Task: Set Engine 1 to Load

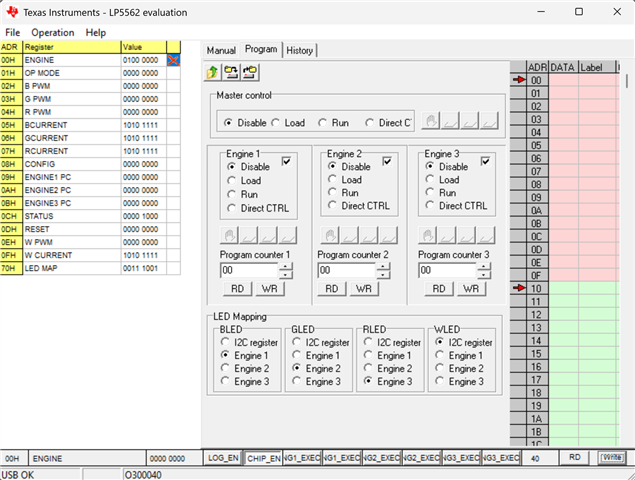Action: click(244, 181)
